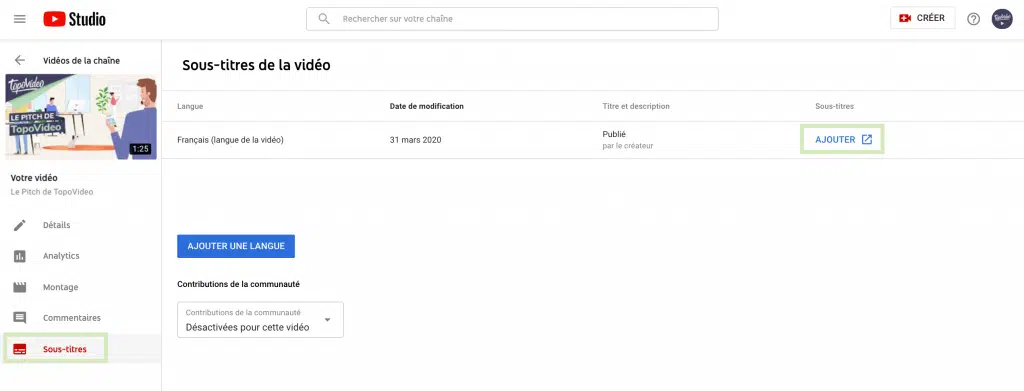
Task: Click the 'Langue' column header
Action: pyautogui.click(x=190, y=106)
